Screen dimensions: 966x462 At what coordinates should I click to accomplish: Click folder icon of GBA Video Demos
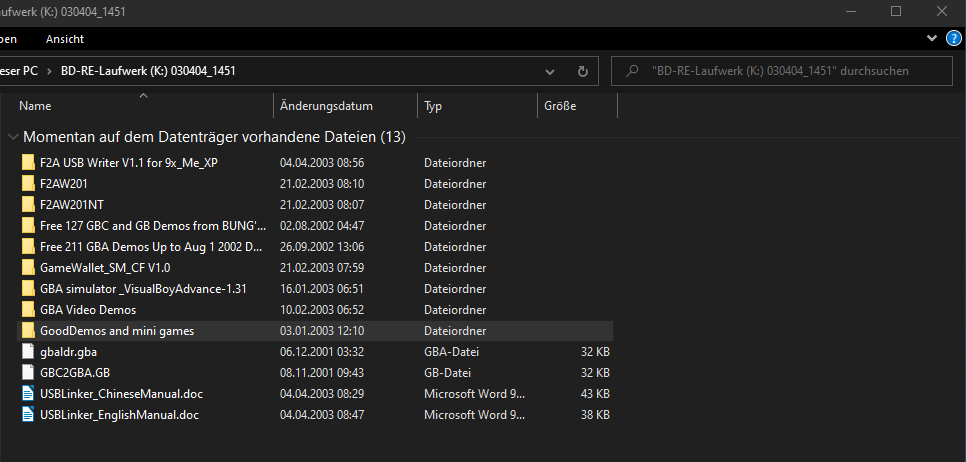(x=28, y=309)
